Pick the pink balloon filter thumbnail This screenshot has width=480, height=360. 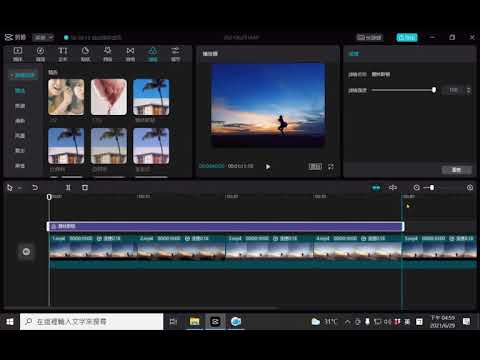pyautogui.click(x=109, y=97)
